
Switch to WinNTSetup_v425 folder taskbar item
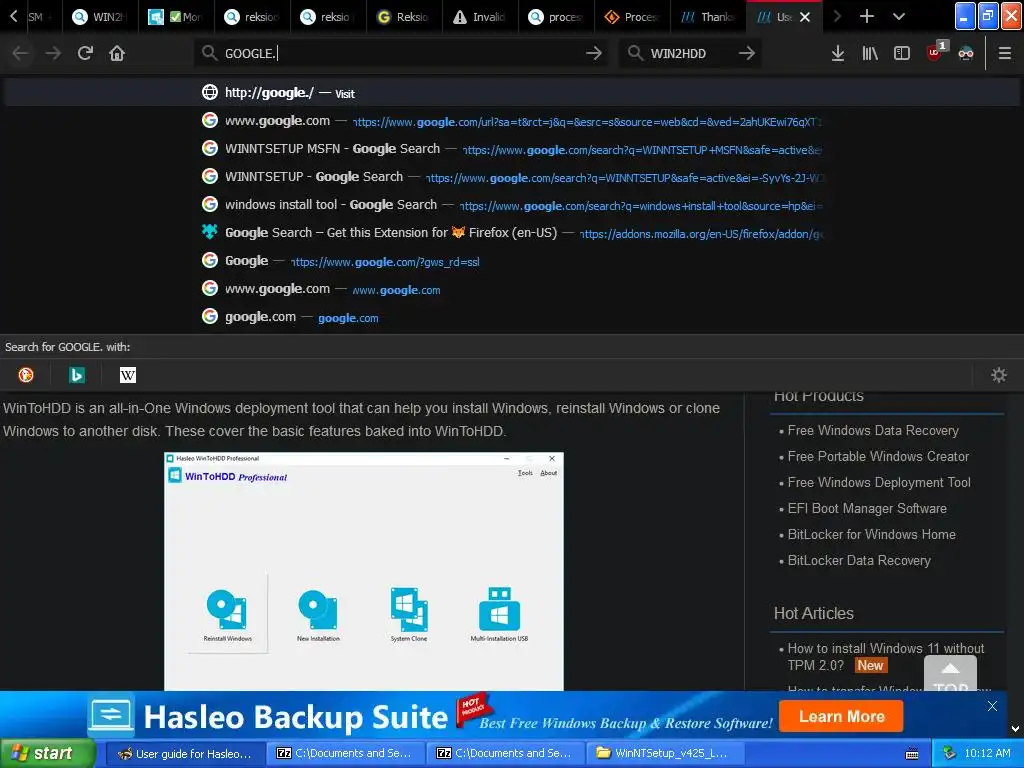coord(666,754)
